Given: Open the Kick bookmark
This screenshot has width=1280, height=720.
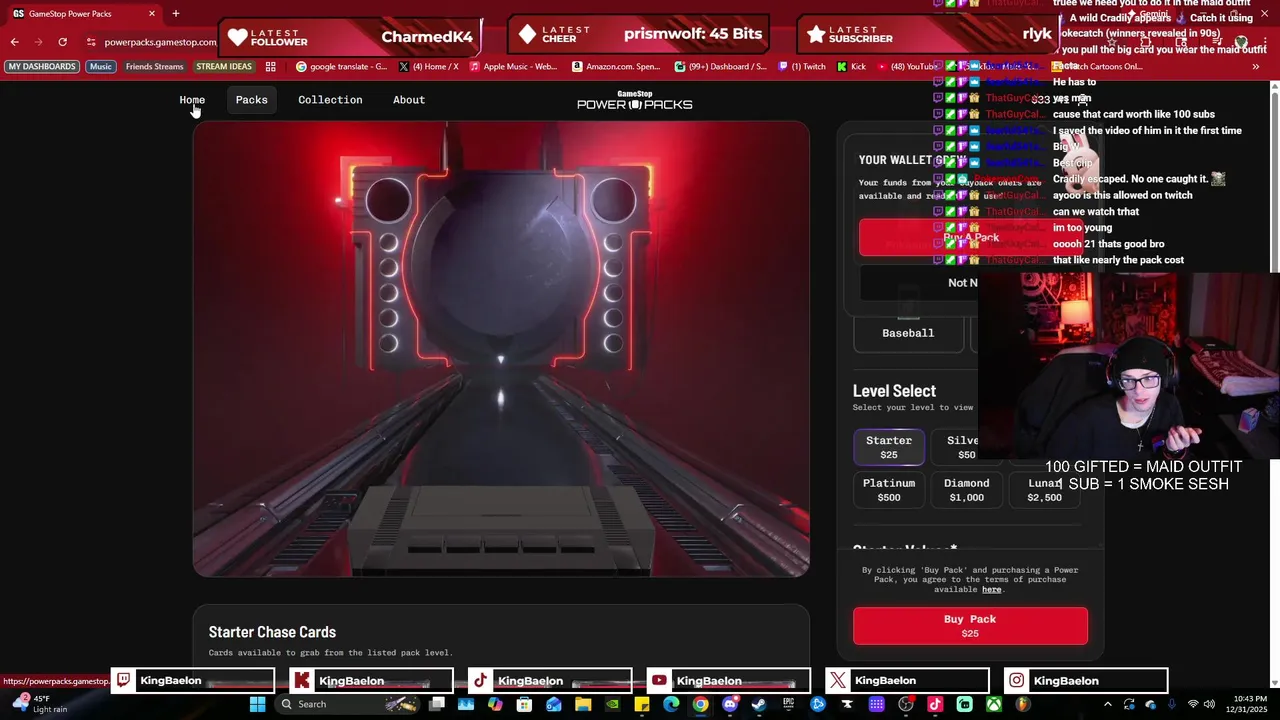Looking at the screenshot, I should point(851,67).
